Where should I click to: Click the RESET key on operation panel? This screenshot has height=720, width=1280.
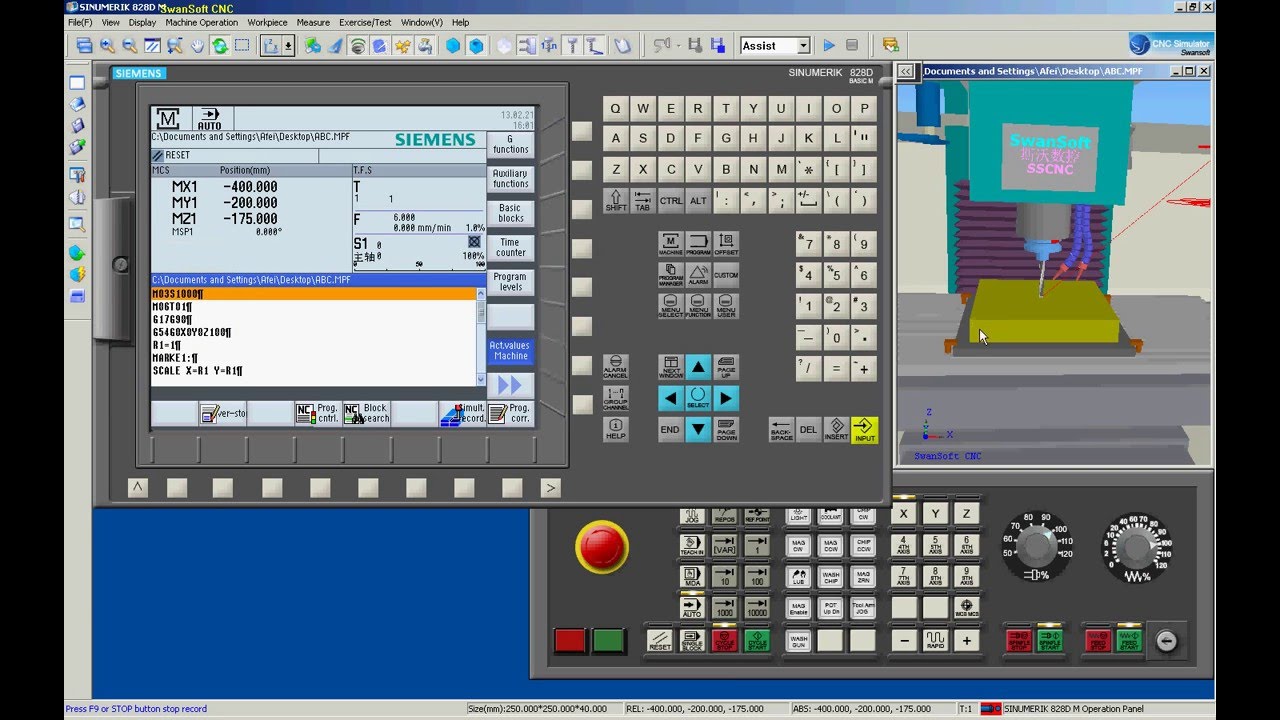[660, 640]
